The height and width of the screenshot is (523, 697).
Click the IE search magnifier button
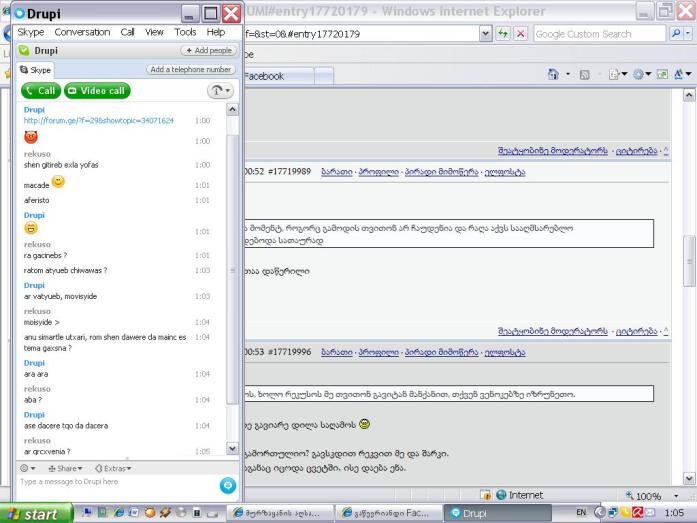pyautogui.click(x=676, y=33)
